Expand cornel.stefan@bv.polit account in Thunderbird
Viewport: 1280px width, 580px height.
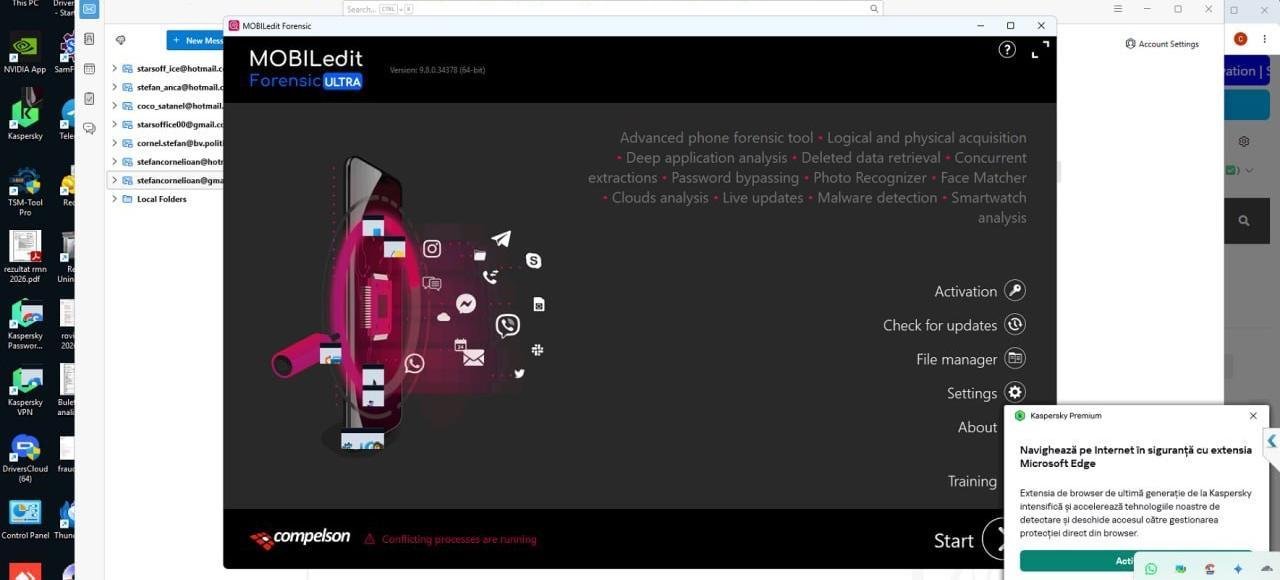pyautogui.click(x=115, y=143)
